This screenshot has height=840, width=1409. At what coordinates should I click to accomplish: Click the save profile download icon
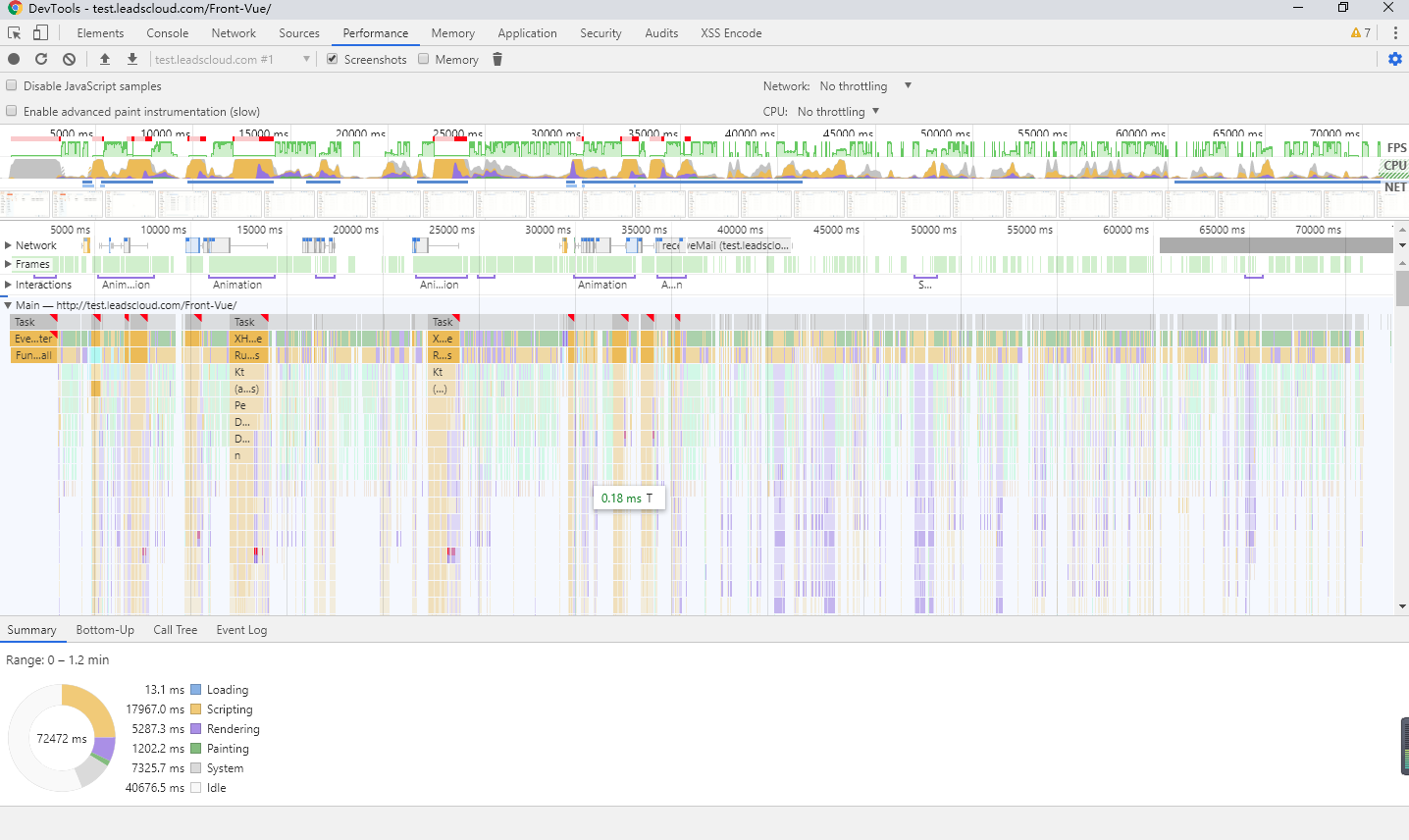point(132,59)
